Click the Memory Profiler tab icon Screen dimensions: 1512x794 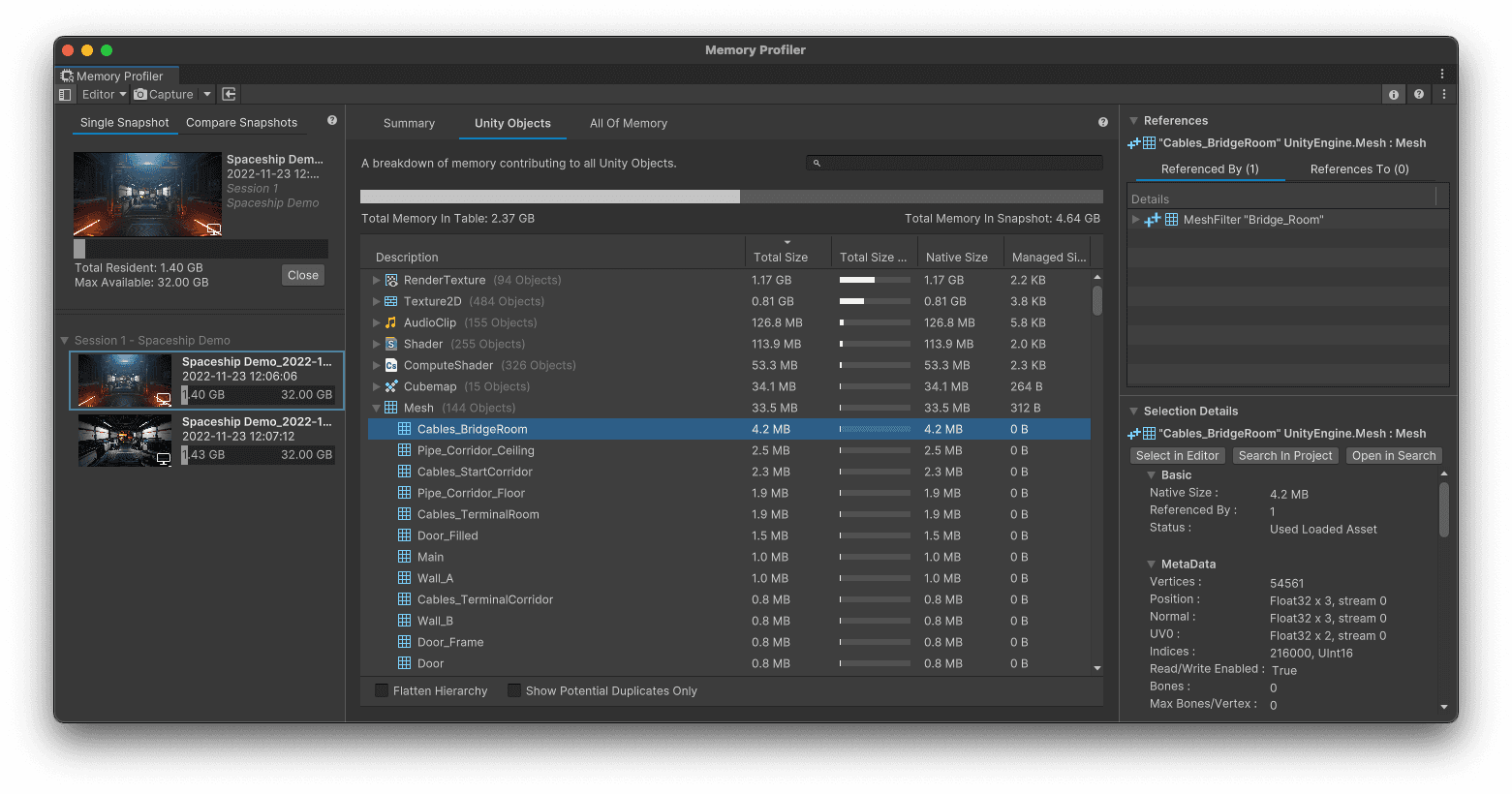click(67, 76)
